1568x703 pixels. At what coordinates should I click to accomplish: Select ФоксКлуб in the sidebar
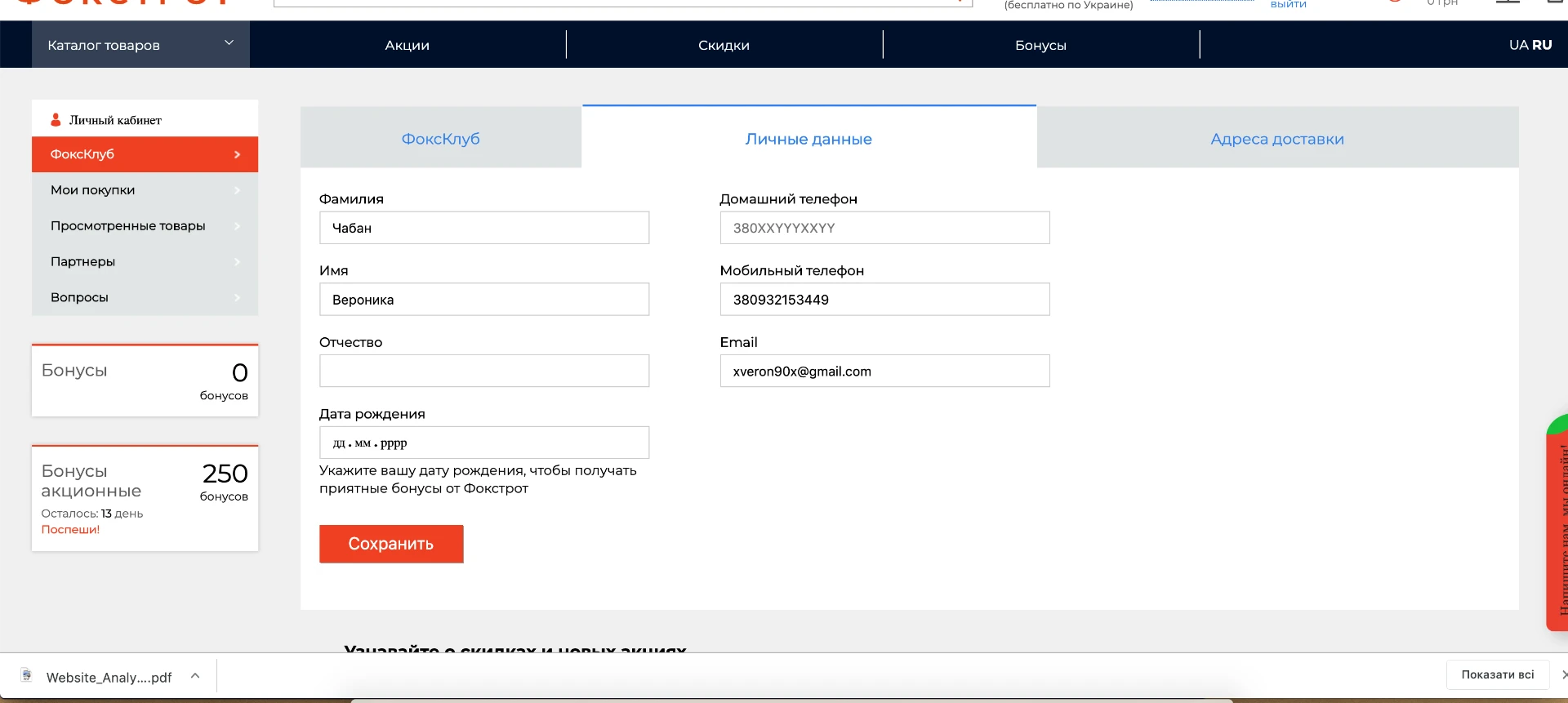145,154
